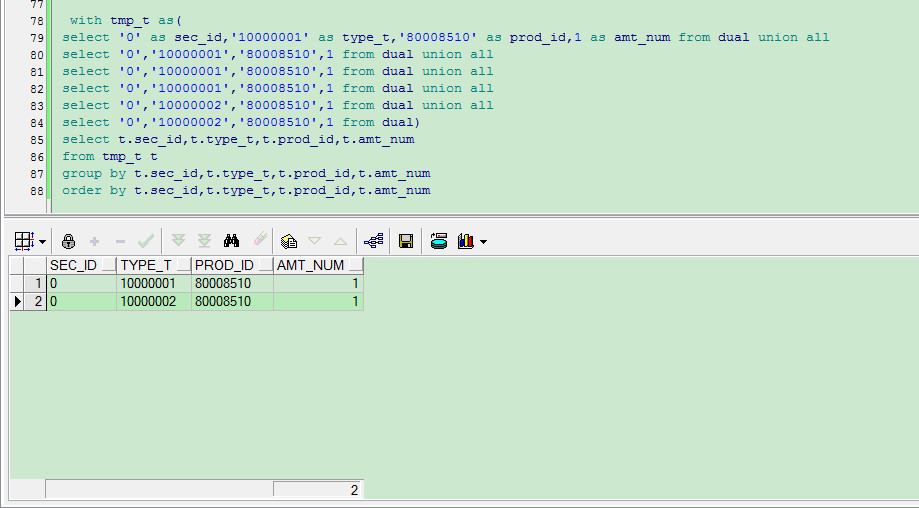Click the downward triangle next record icon

pos(314,241)
